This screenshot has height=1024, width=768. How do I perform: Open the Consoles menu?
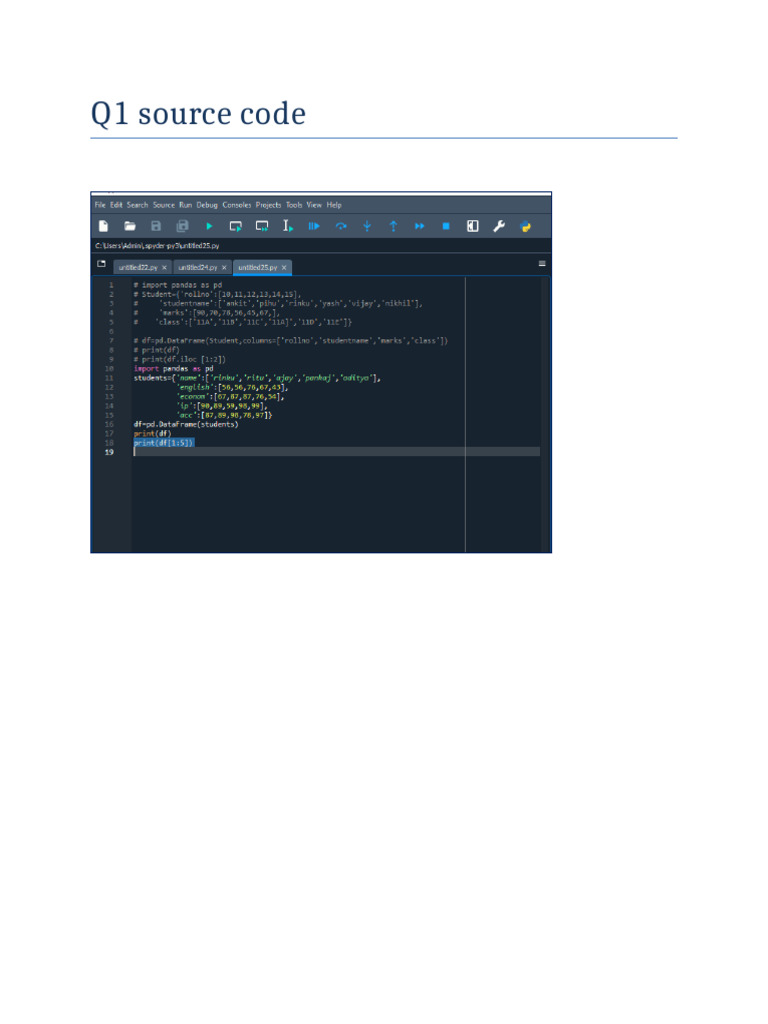point(237,205)
